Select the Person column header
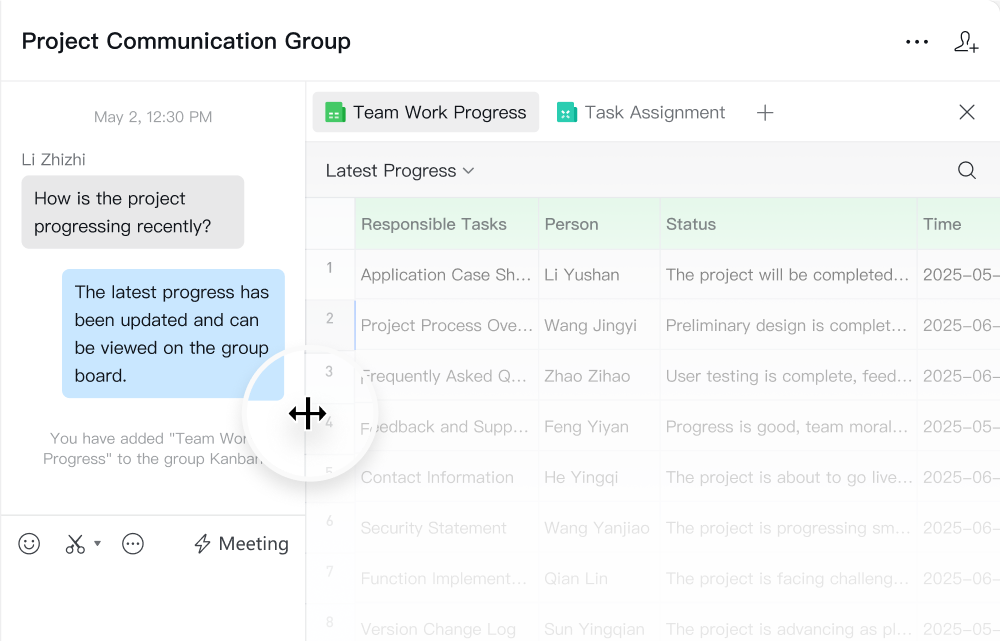The height and width of the screenshot is (641, 1000). [x=571, y=224]
